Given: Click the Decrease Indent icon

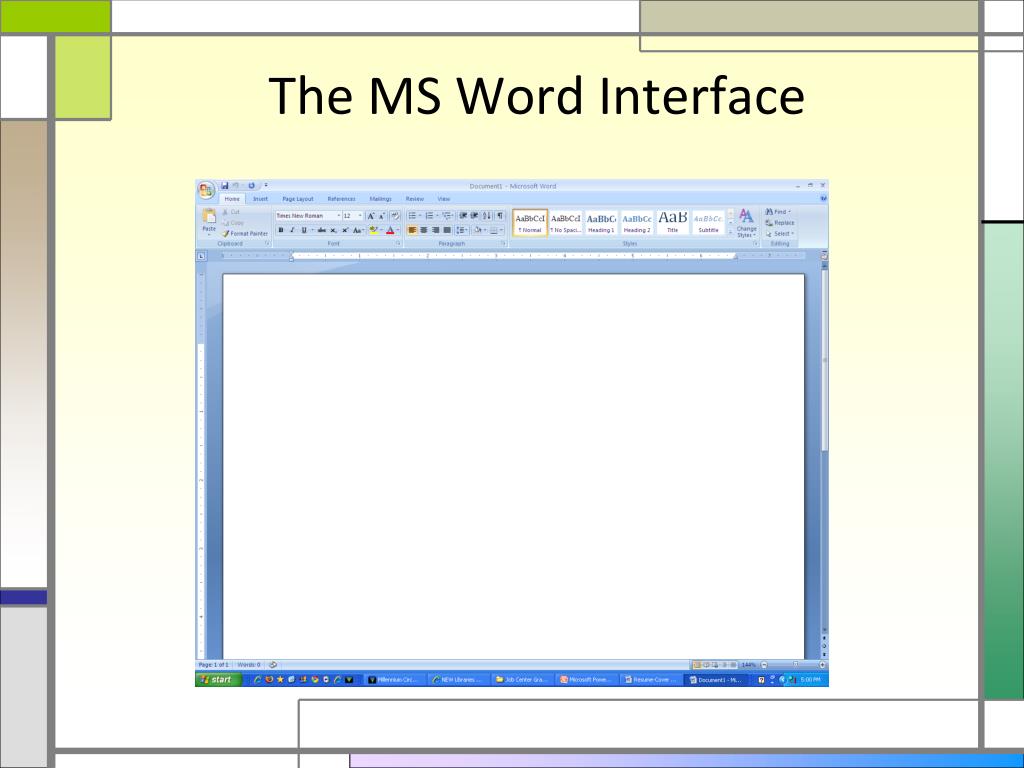Looking at the screenshot, I should click(463, 216).
